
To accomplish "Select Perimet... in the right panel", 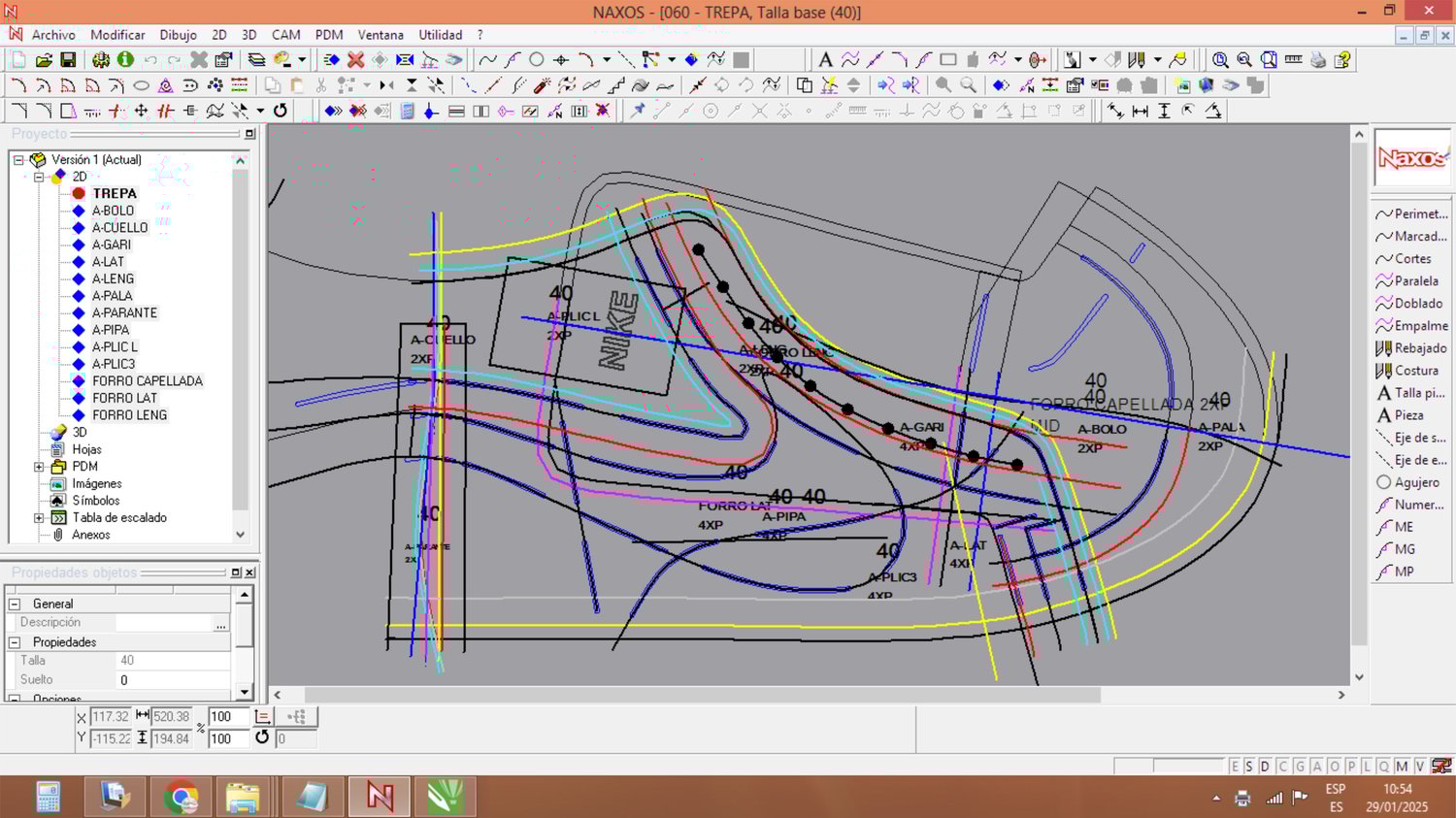I will [x=1411, y=213].
